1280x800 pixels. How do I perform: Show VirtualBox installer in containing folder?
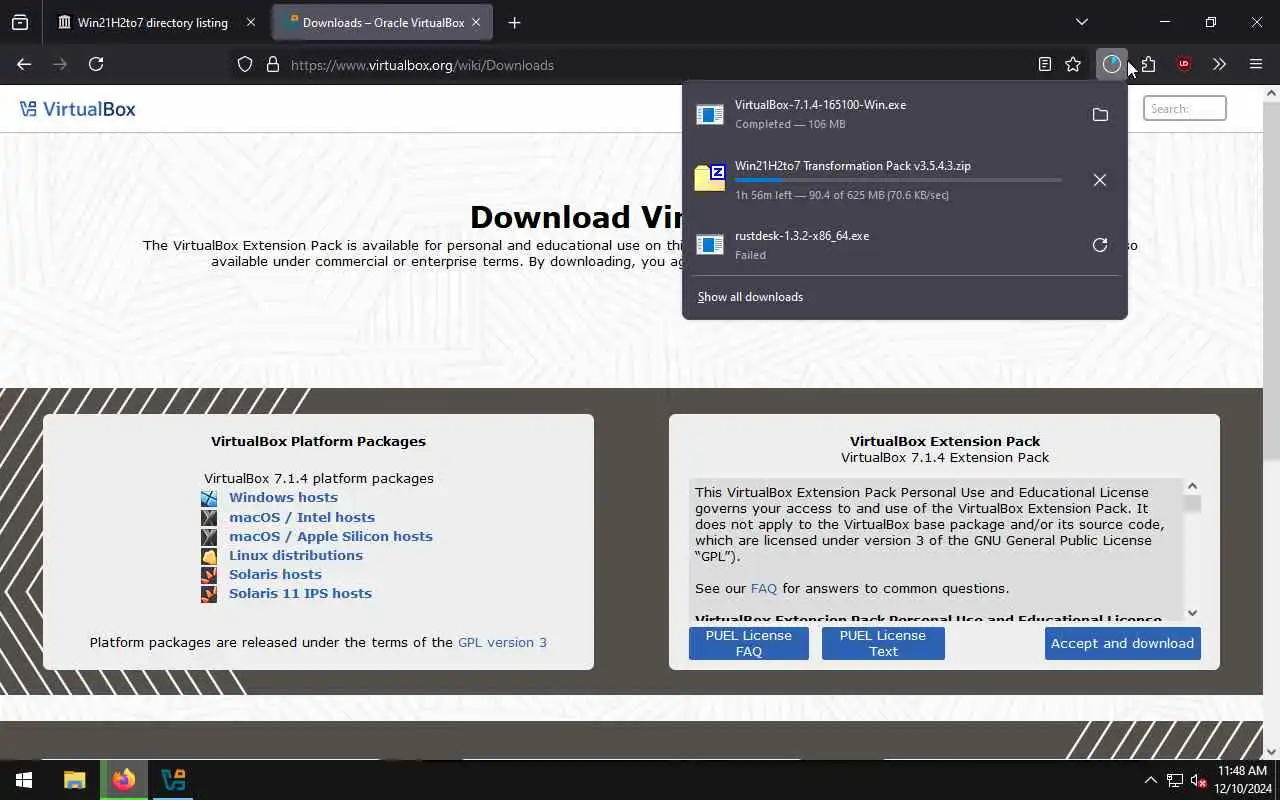click(1100, 115)
